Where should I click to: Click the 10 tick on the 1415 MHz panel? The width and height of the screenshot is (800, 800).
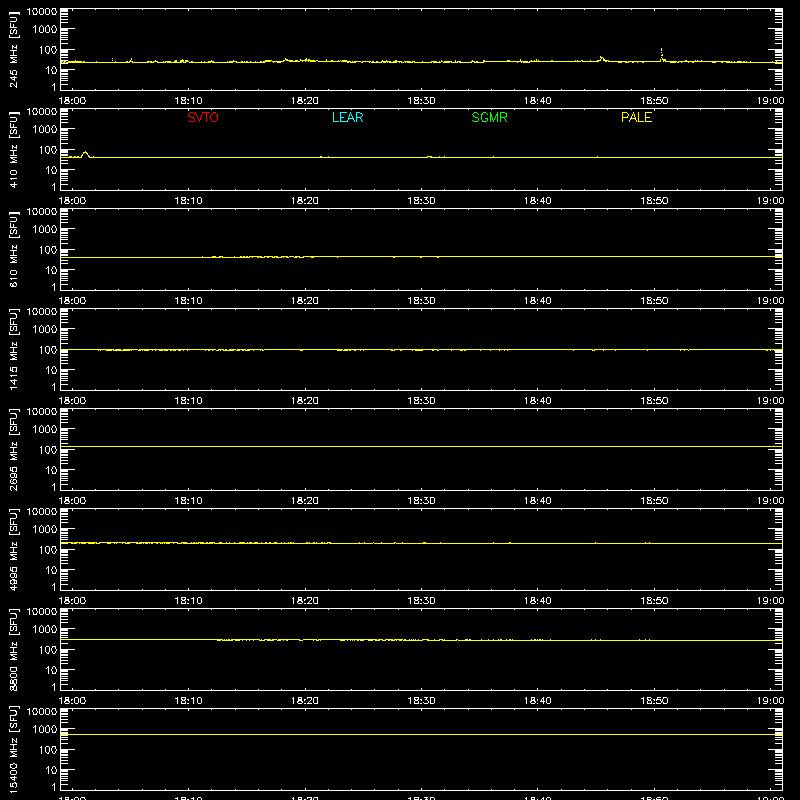pos(52,370)
